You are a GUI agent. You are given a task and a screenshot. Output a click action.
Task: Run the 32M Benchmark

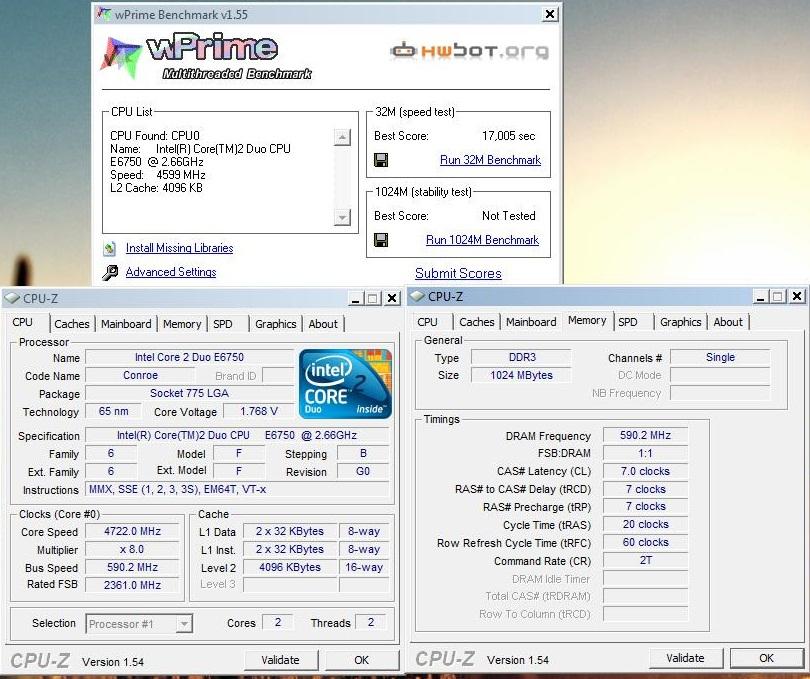click(490, 160)
